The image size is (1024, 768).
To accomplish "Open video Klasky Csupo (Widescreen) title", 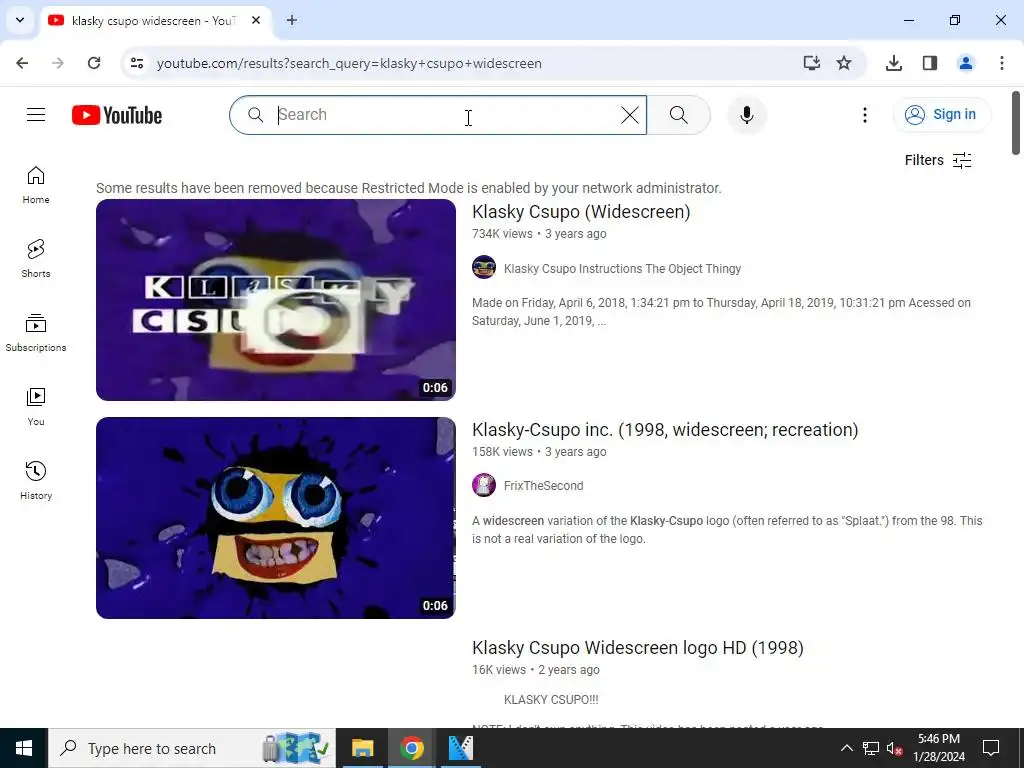I will tap(581, 212).
